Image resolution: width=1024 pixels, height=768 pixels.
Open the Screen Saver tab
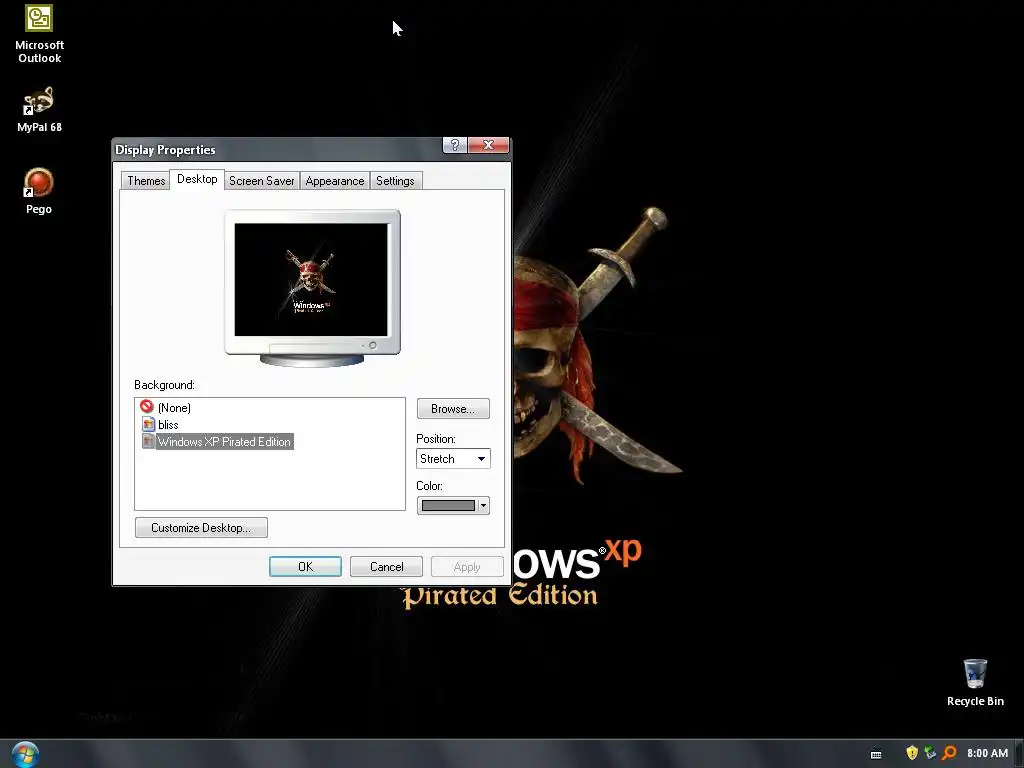tap(262, 181)
